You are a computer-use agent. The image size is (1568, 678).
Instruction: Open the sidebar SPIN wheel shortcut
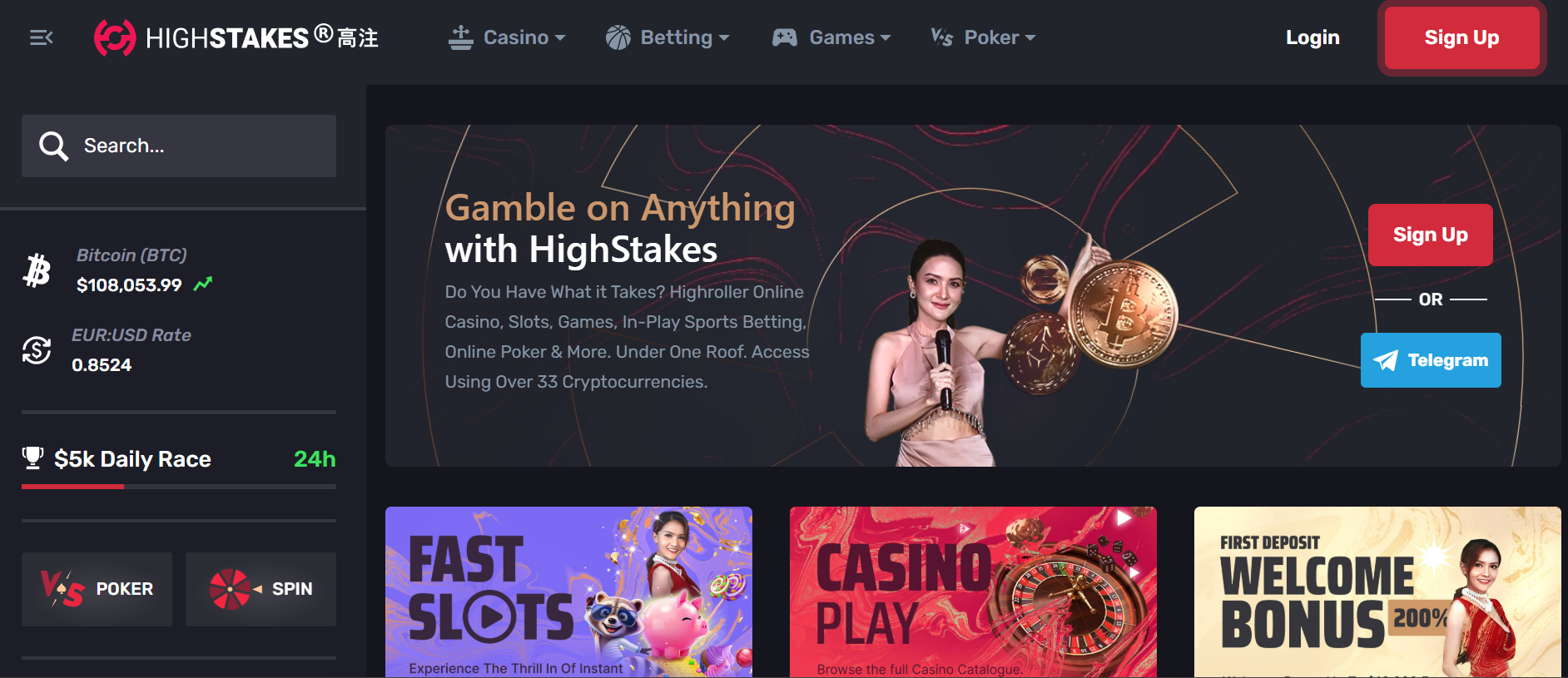coord(261,589)
